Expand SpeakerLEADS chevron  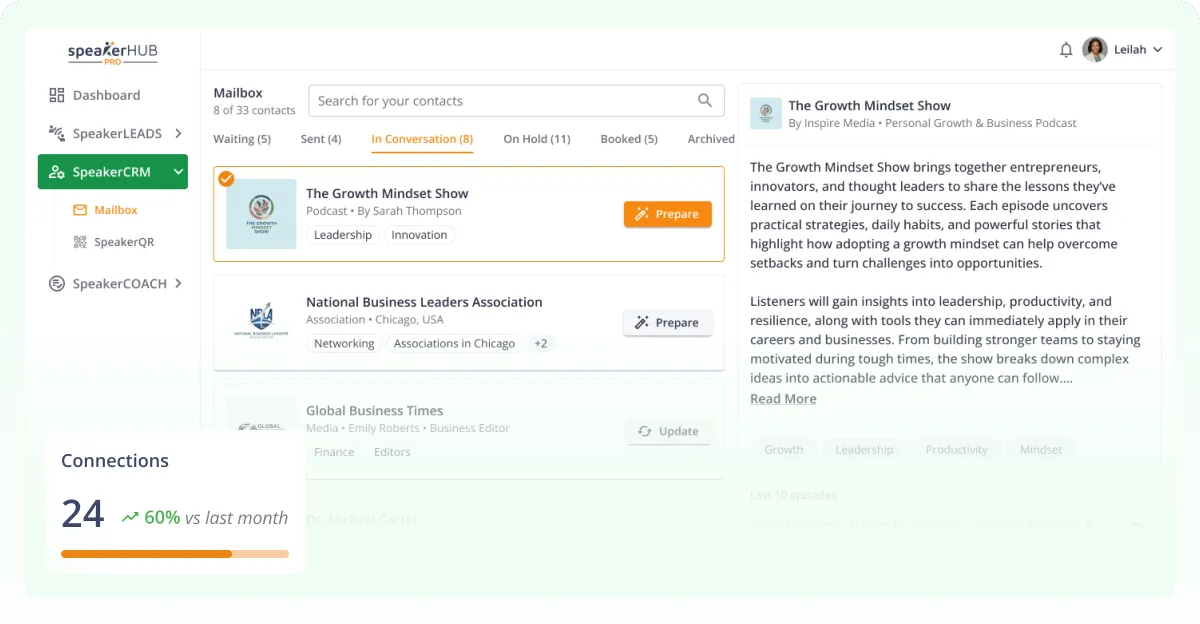[178, 133]
